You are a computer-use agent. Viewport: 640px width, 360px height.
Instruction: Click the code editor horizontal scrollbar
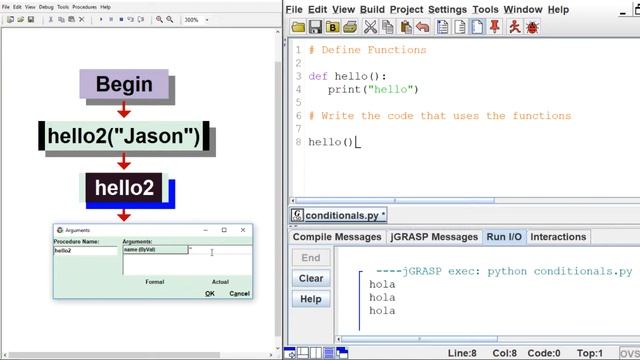pyautogui.click(x=395, y=201)
